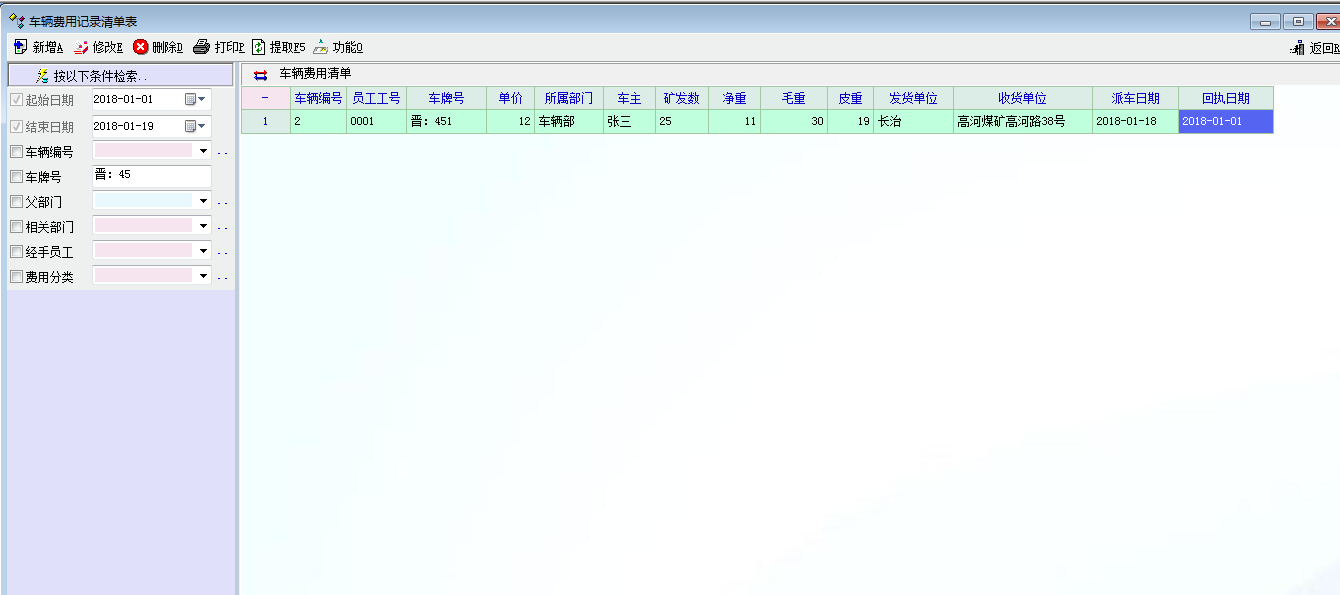Expand the 经手员工 dropdown list
Image resolution: width=1340 pixels, height=595 pixels.
203,252
